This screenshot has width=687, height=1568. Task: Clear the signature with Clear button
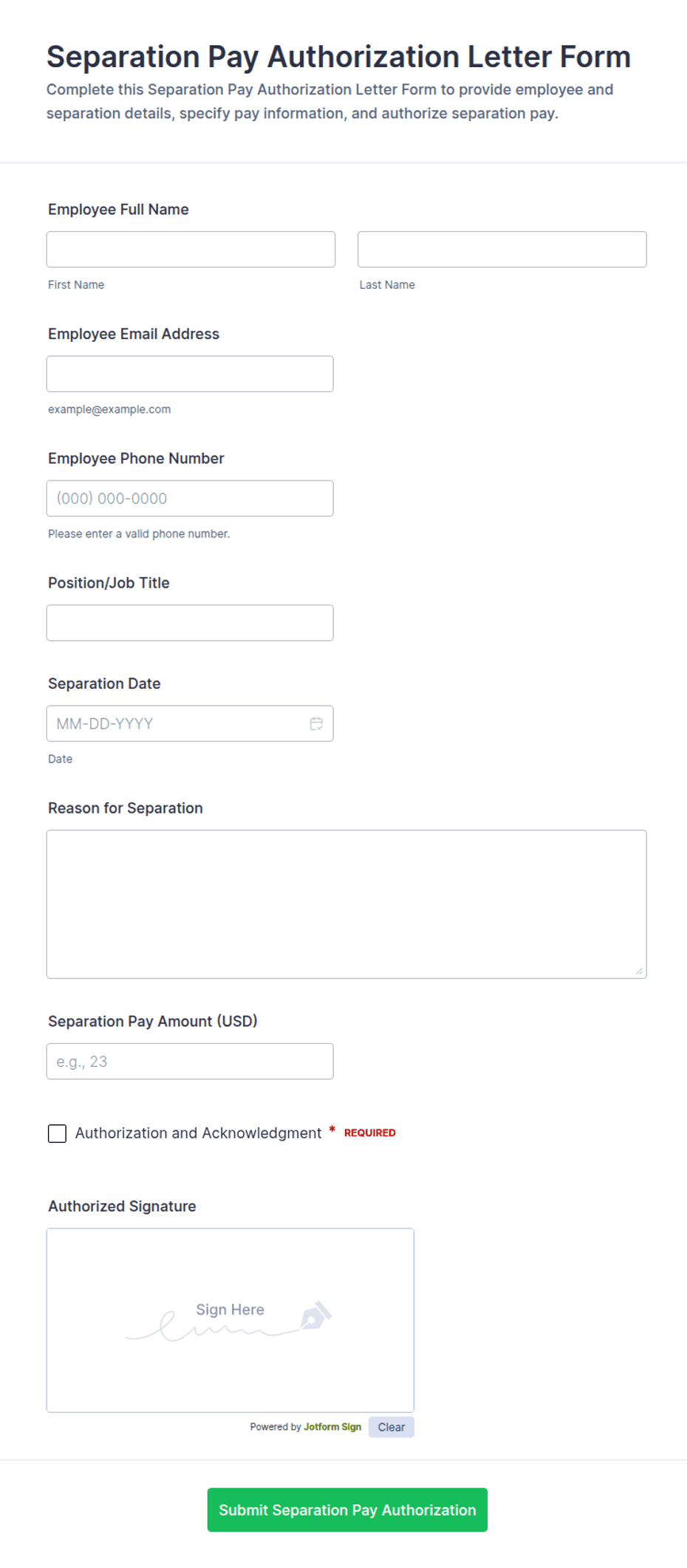click(392, 1427)
